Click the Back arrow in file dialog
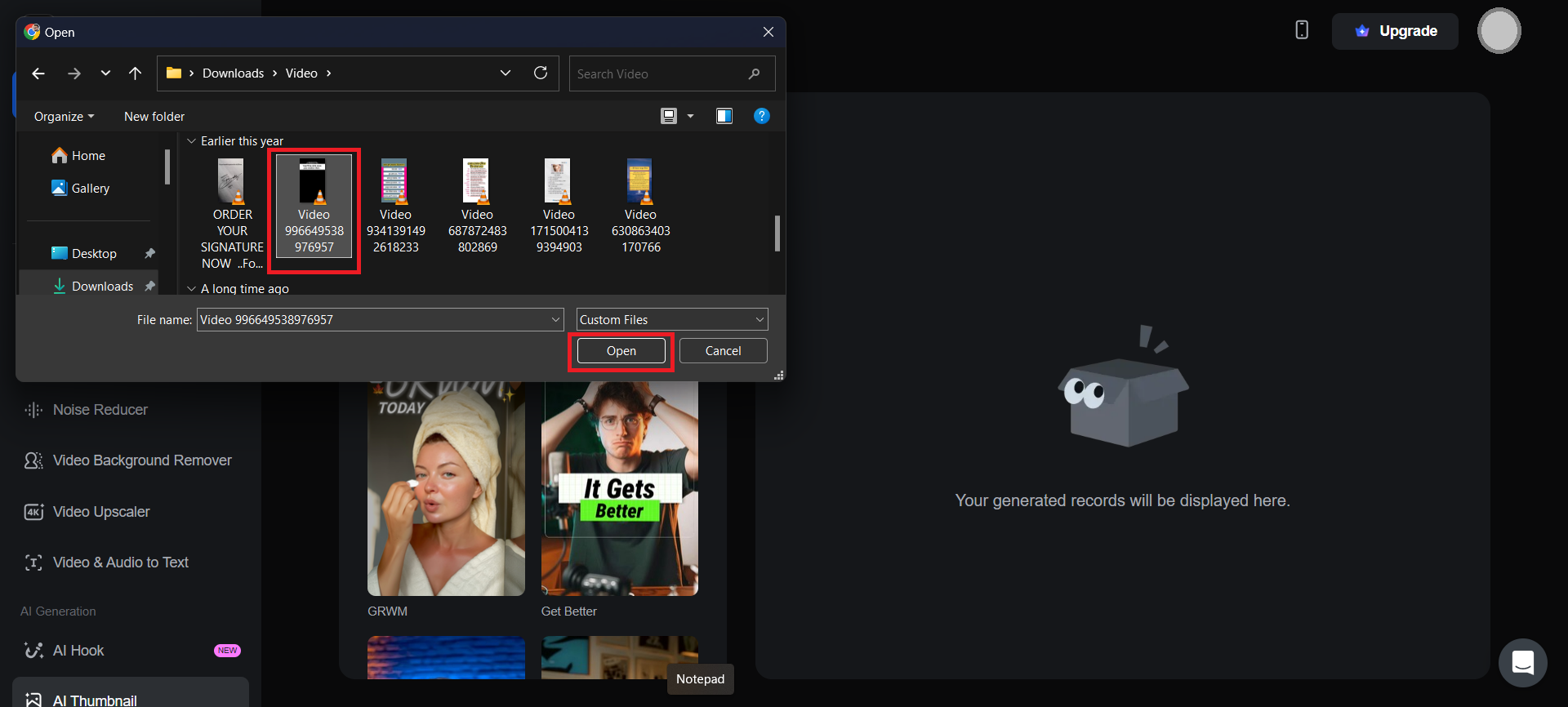The height and width of the screenshot is (707, 1568). [x=38, y=73]
